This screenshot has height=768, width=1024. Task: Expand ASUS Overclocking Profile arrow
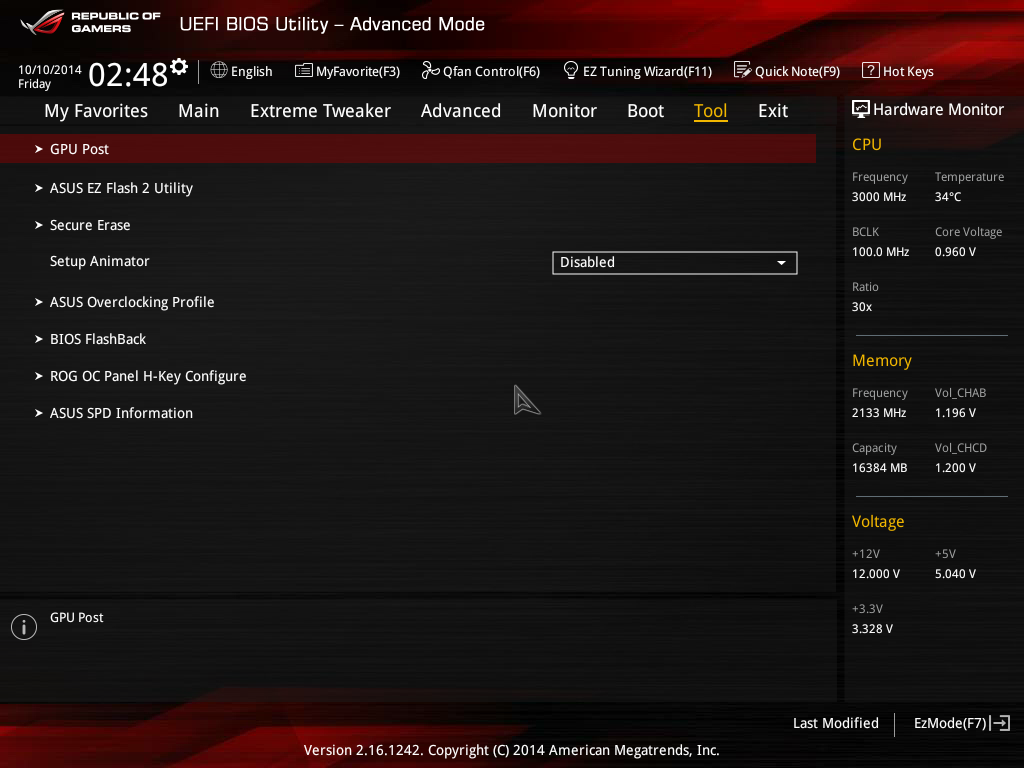click(39, 302)
